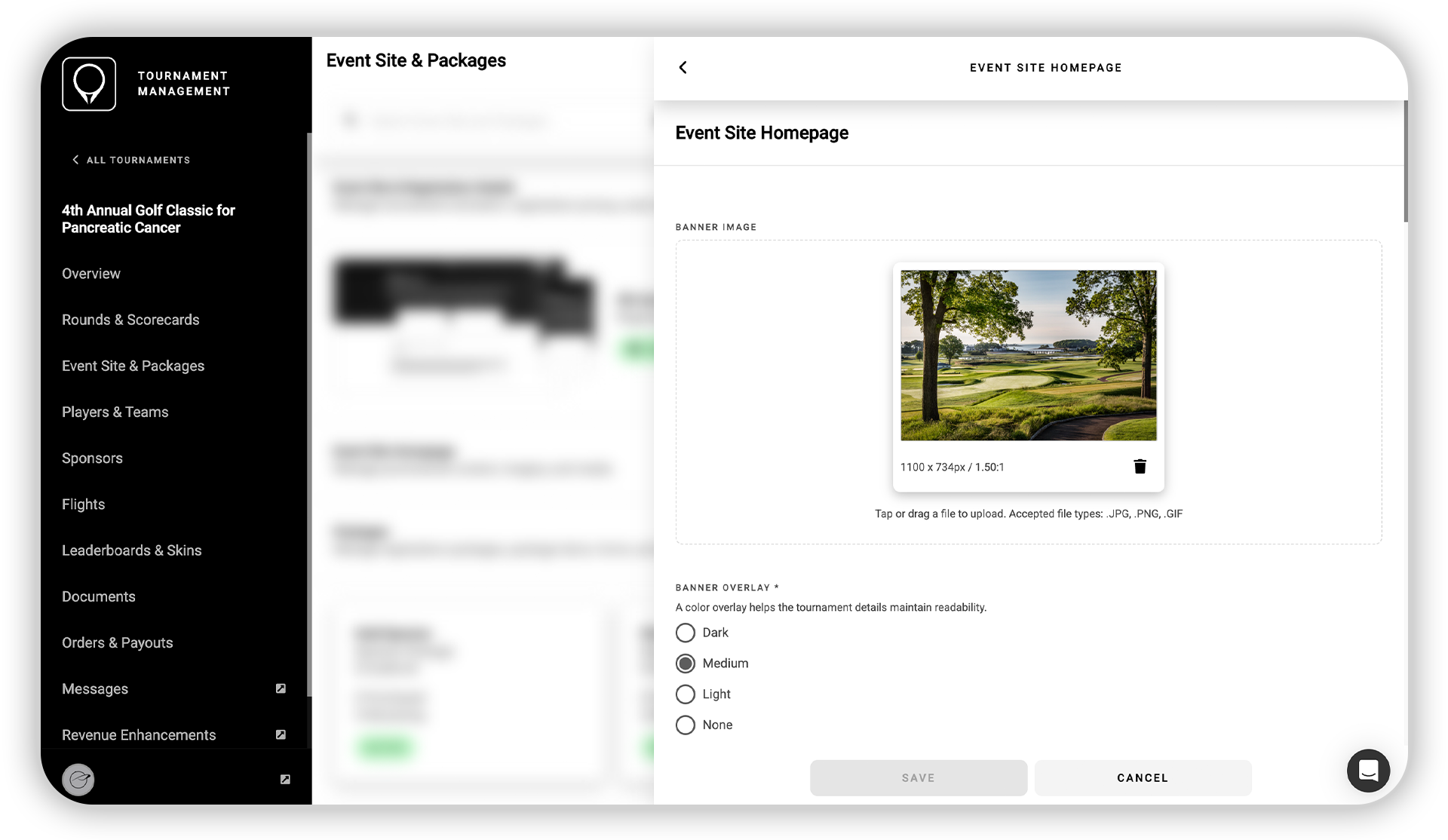Viewport: 1448px width, 840px height.
Task: Click the back arrow in Event Site Homepage header
Action: pyautogui.click(x=683, y=67)
